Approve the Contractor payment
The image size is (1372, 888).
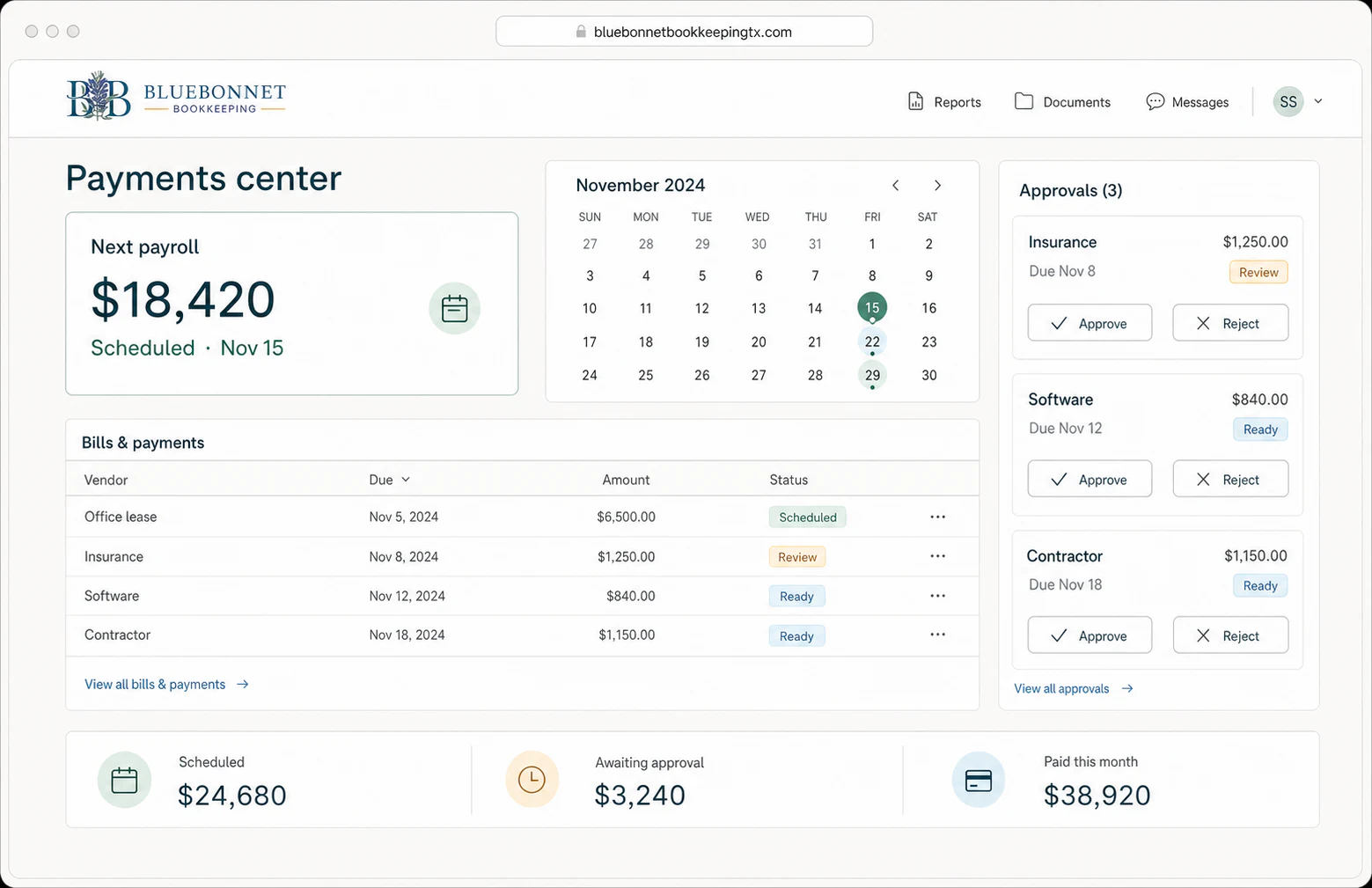(1090, 635)
